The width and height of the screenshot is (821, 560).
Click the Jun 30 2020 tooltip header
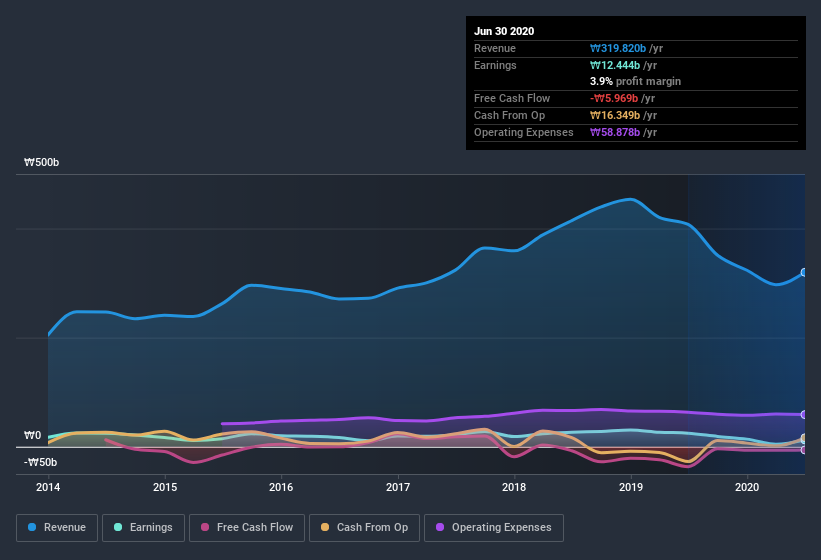click(504, 31)
